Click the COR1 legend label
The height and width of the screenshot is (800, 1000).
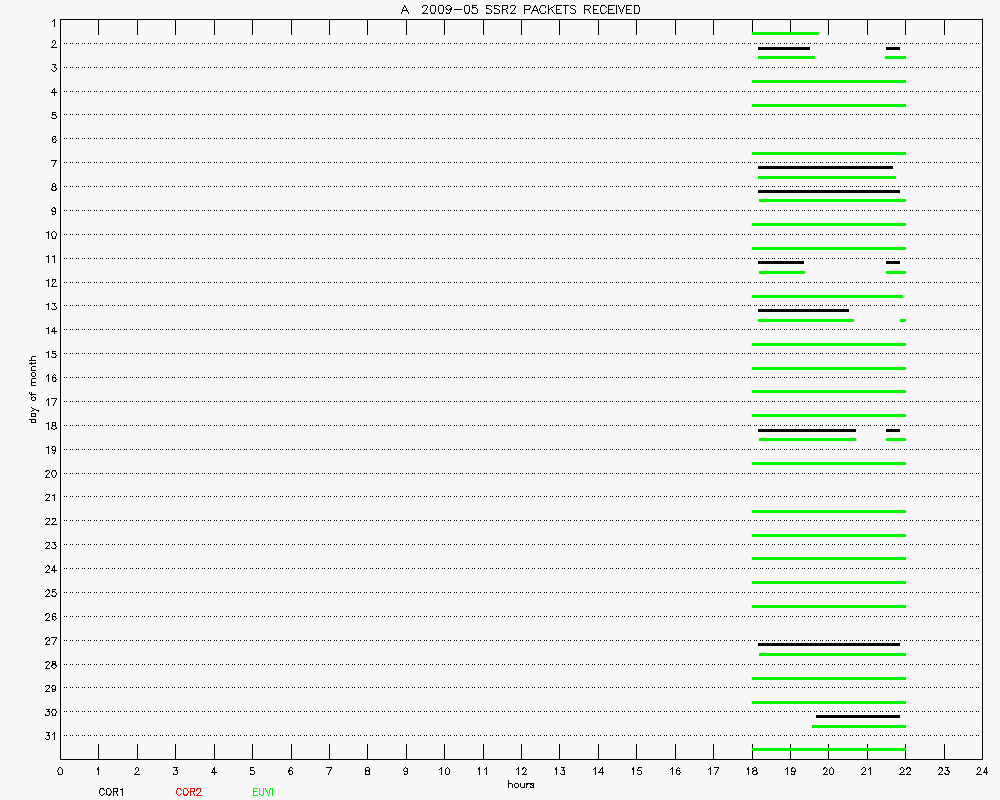(x=111, y=792)
